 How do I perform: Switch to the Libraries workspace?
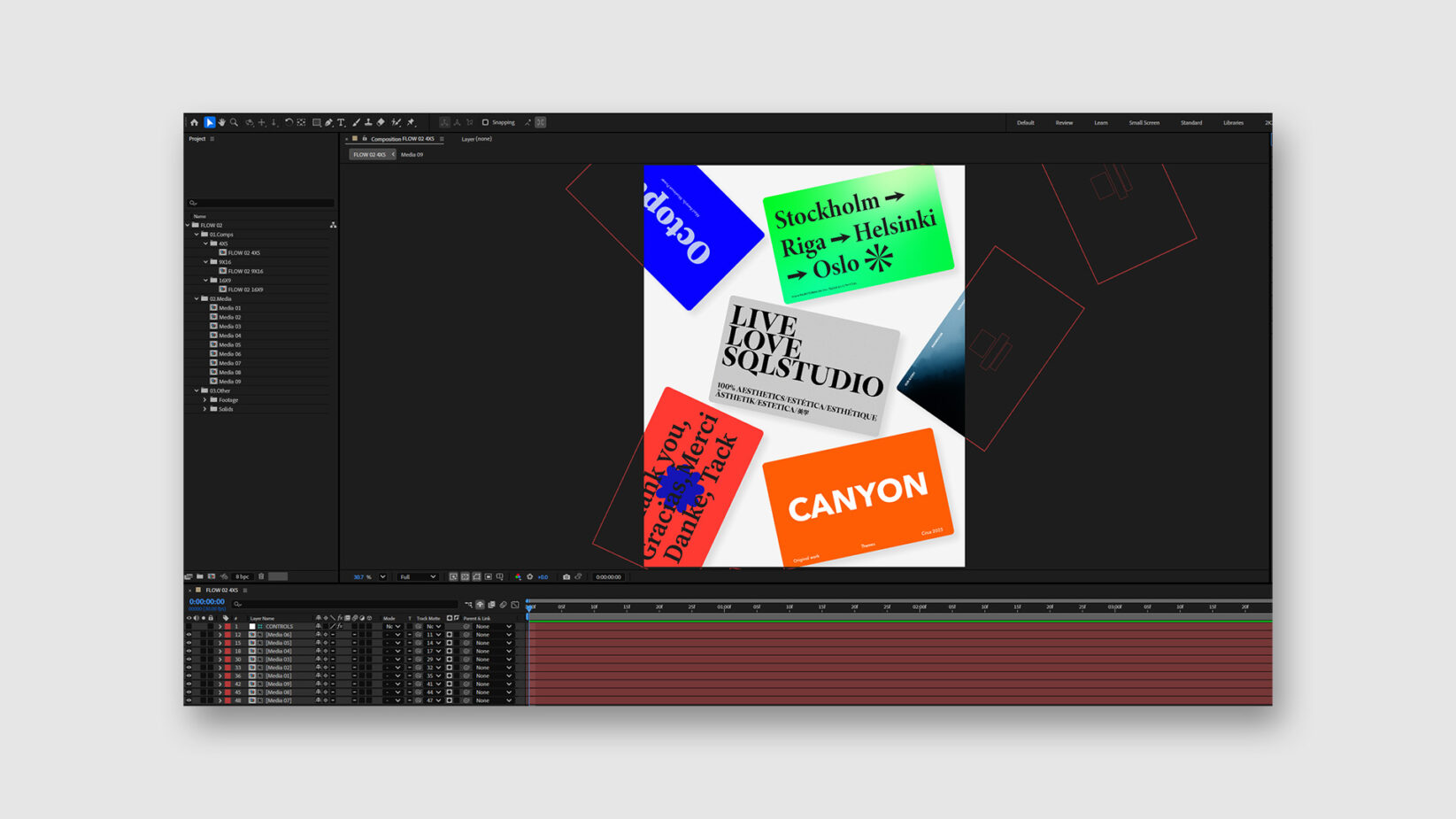pos(1233,122)
